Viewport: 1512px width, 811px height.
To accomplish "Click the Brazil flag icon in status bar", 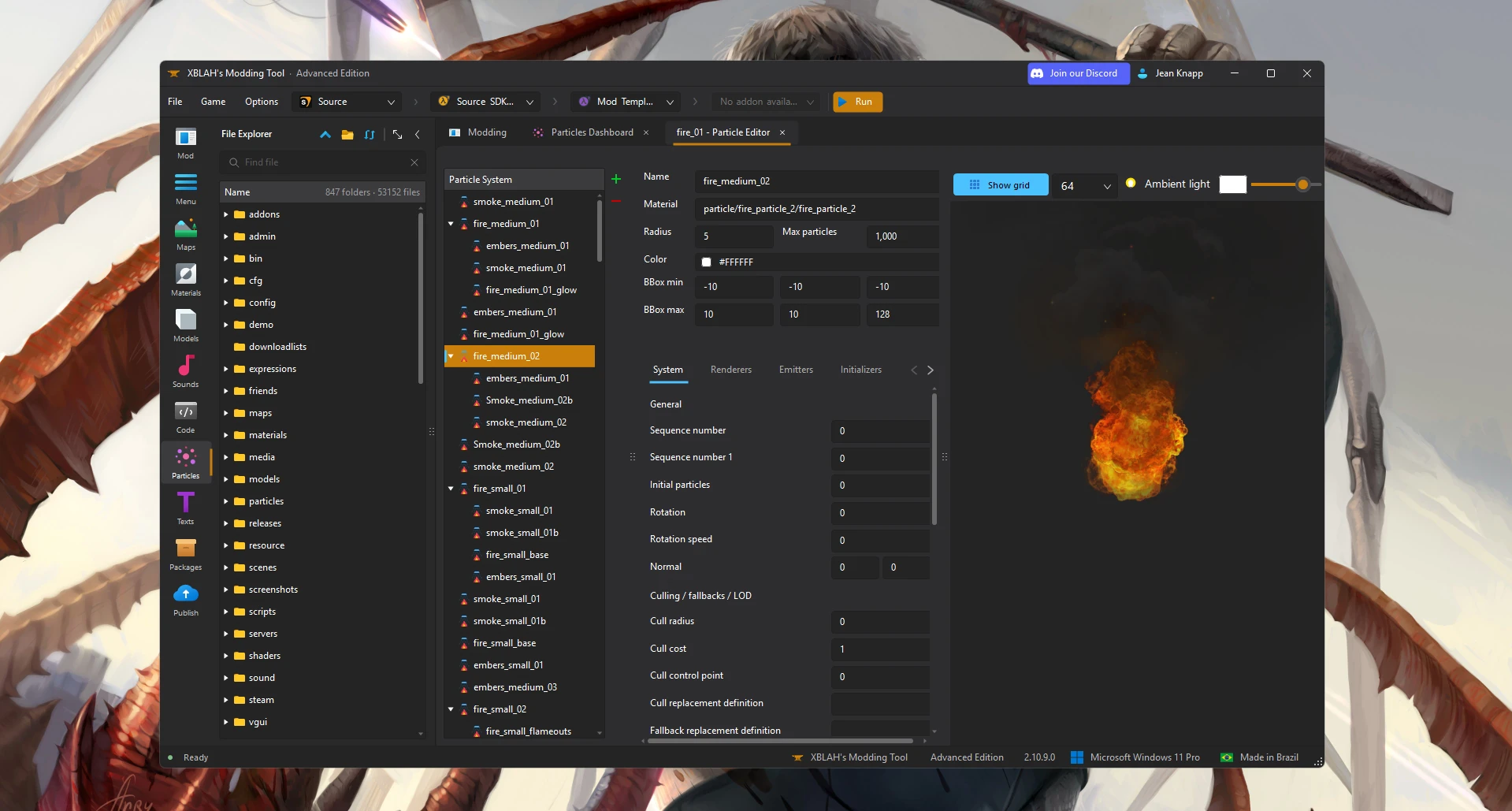I will pos(1227,757).
